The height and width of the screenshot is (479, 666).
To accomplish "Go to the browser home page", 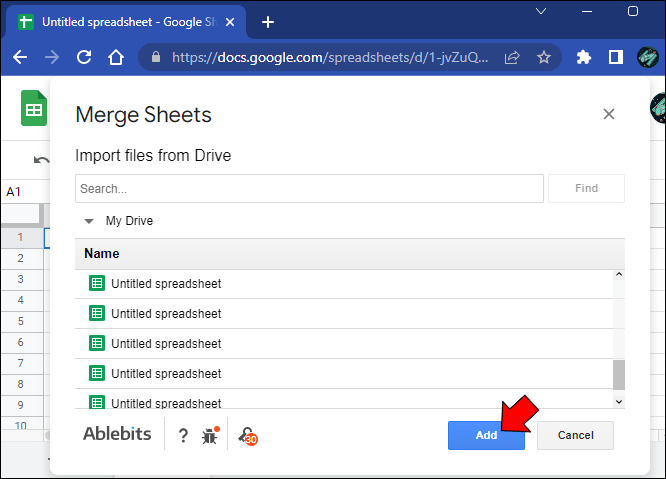I will coord(118,58).
